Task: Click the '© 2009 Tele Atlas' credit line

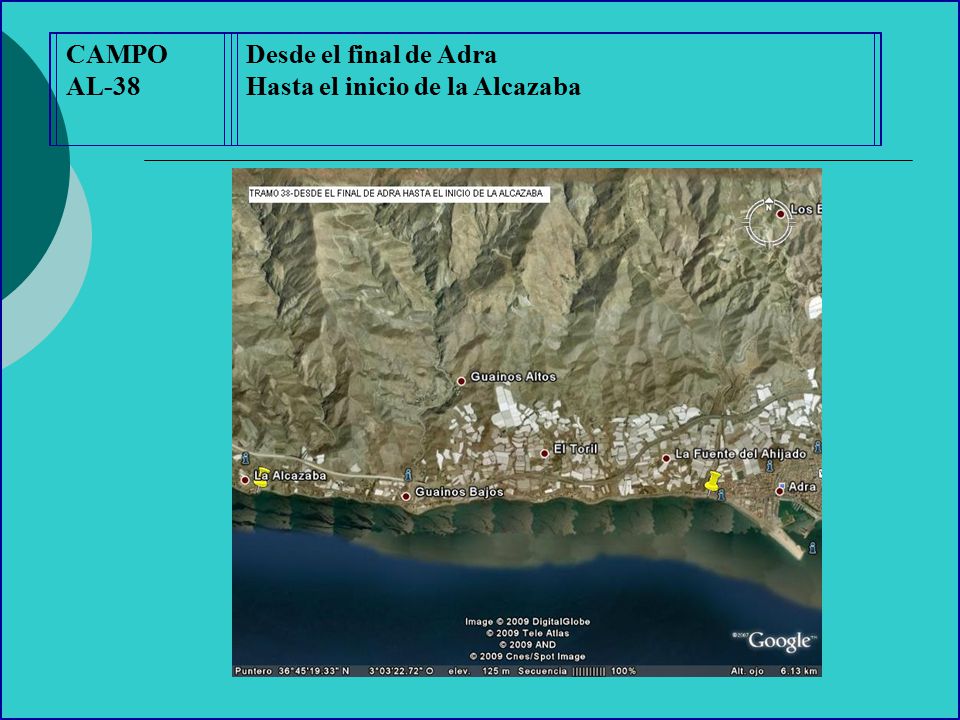Action: [527, 633]
